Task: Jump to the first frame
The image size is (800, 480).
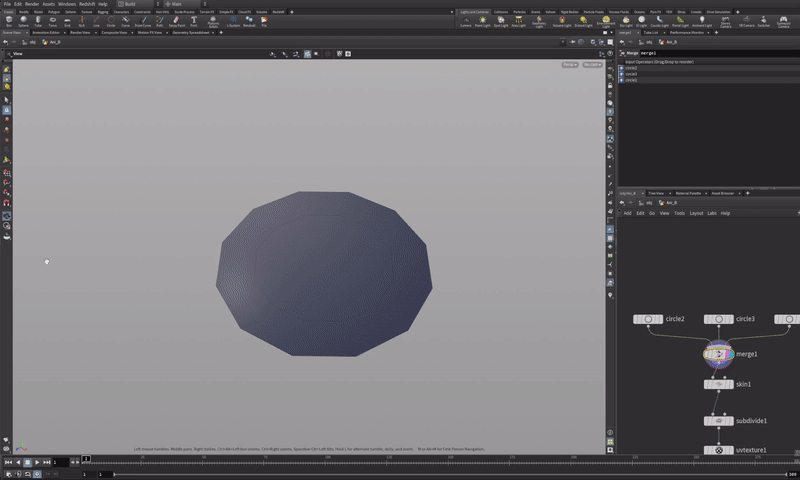Action: point(8,462)
